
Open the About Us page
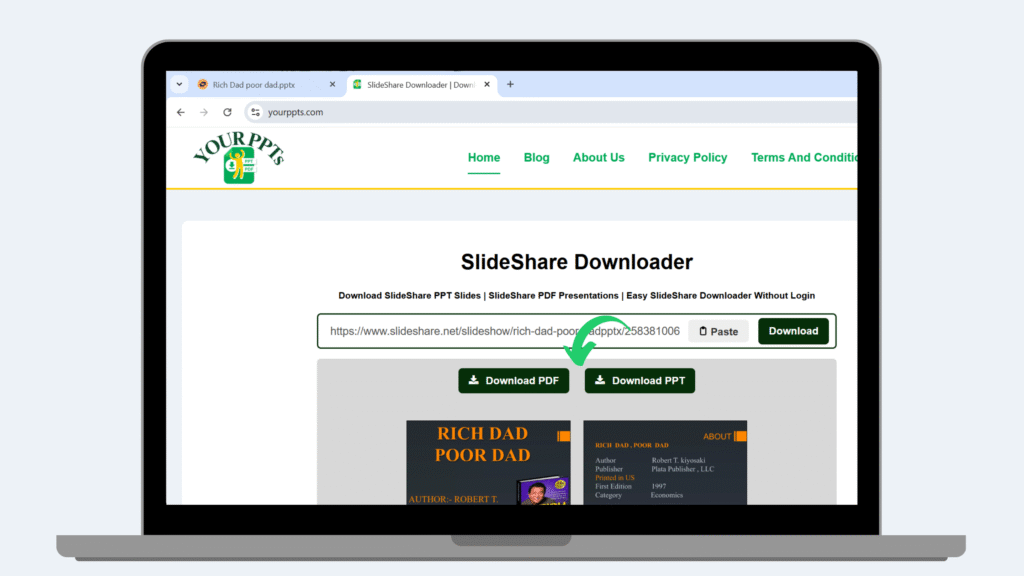[x=598, y=157]
